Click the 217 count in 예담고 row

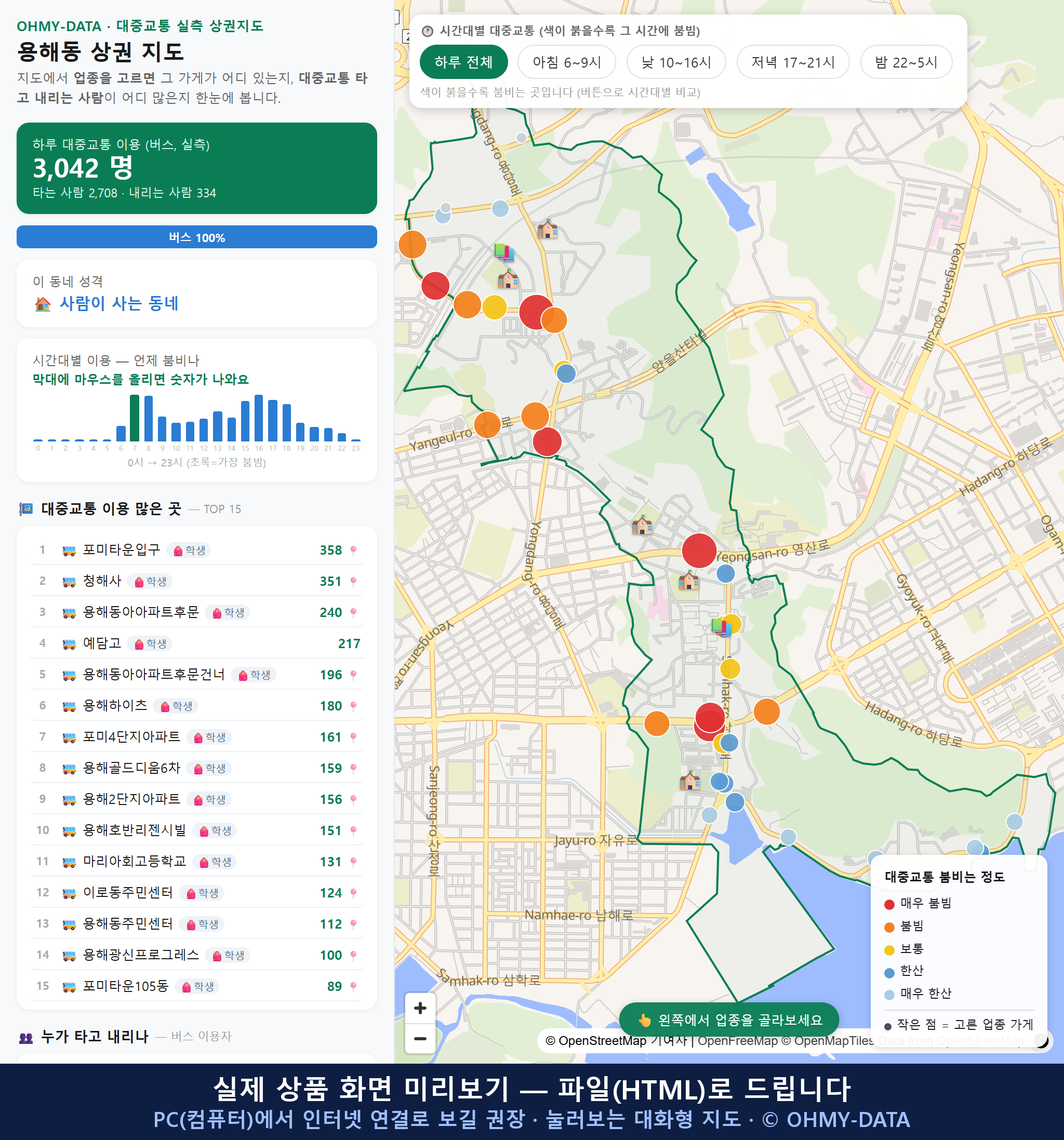pyautogui.click(x=349, y=644)
